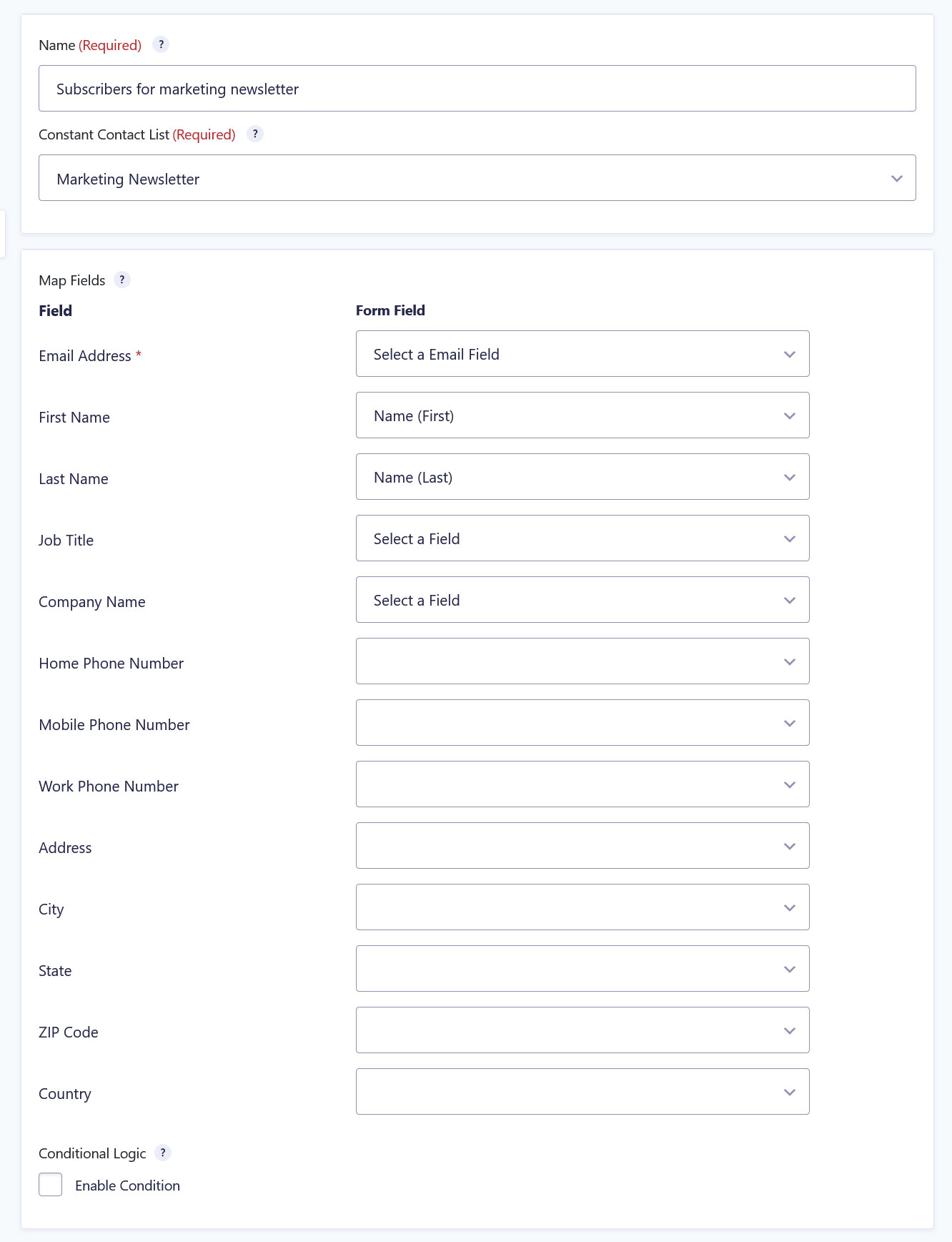Expand the ZIP Code mapping dropdown

click(x=582, y=1030)
